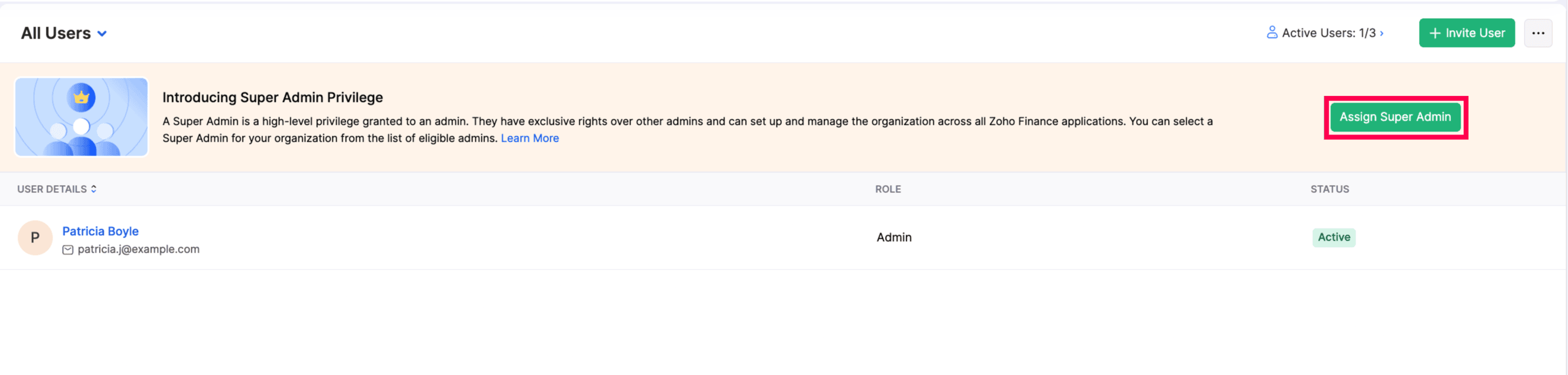Click the blue chevron beside All Users
This screenshot has height=375, width=1568.
click(x=103, y=34)
